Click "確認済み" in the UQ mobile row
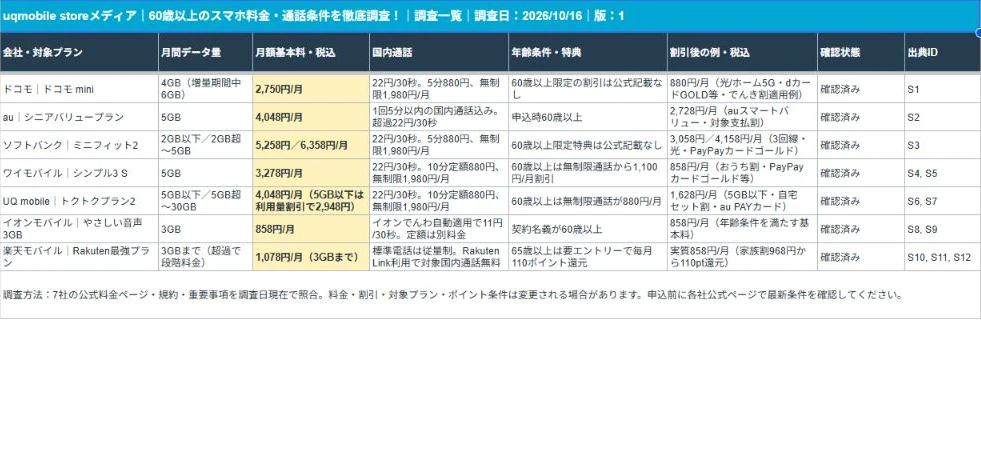This screenshot has width=981, height=467. coord(860,200)
